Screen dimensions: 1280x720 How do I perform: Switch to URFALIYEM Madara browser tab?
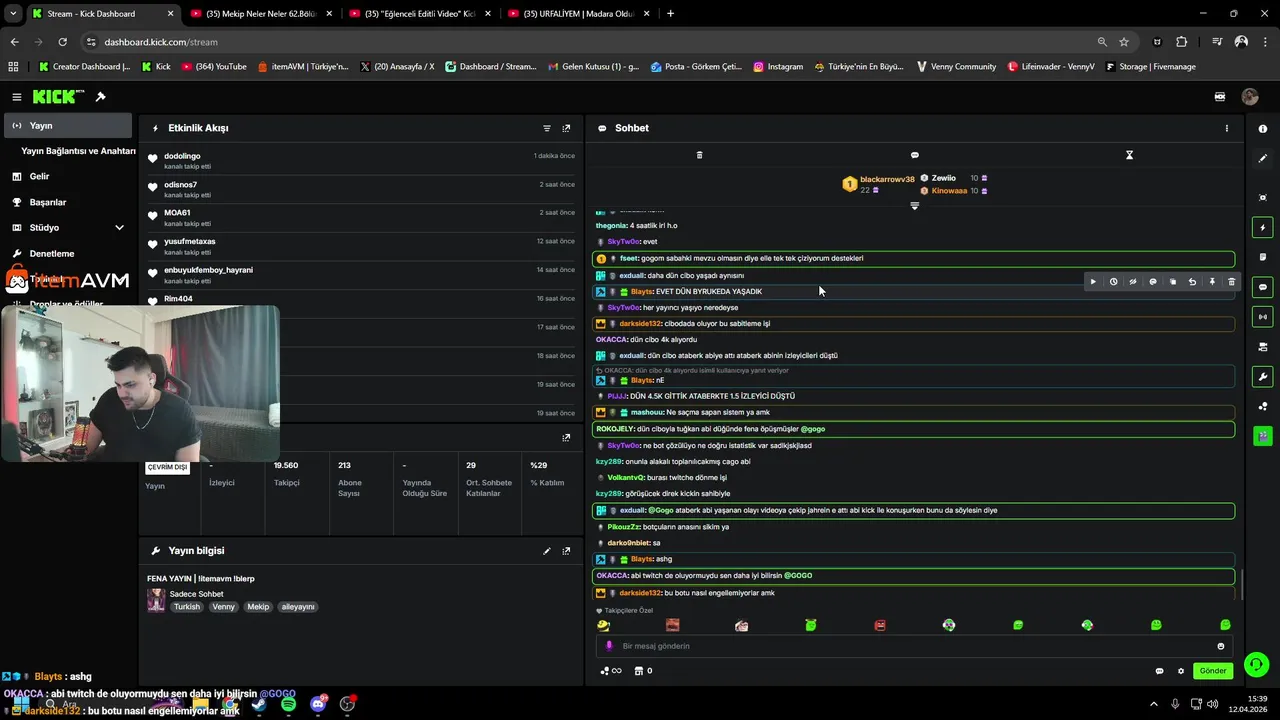[x=578, y=14]
